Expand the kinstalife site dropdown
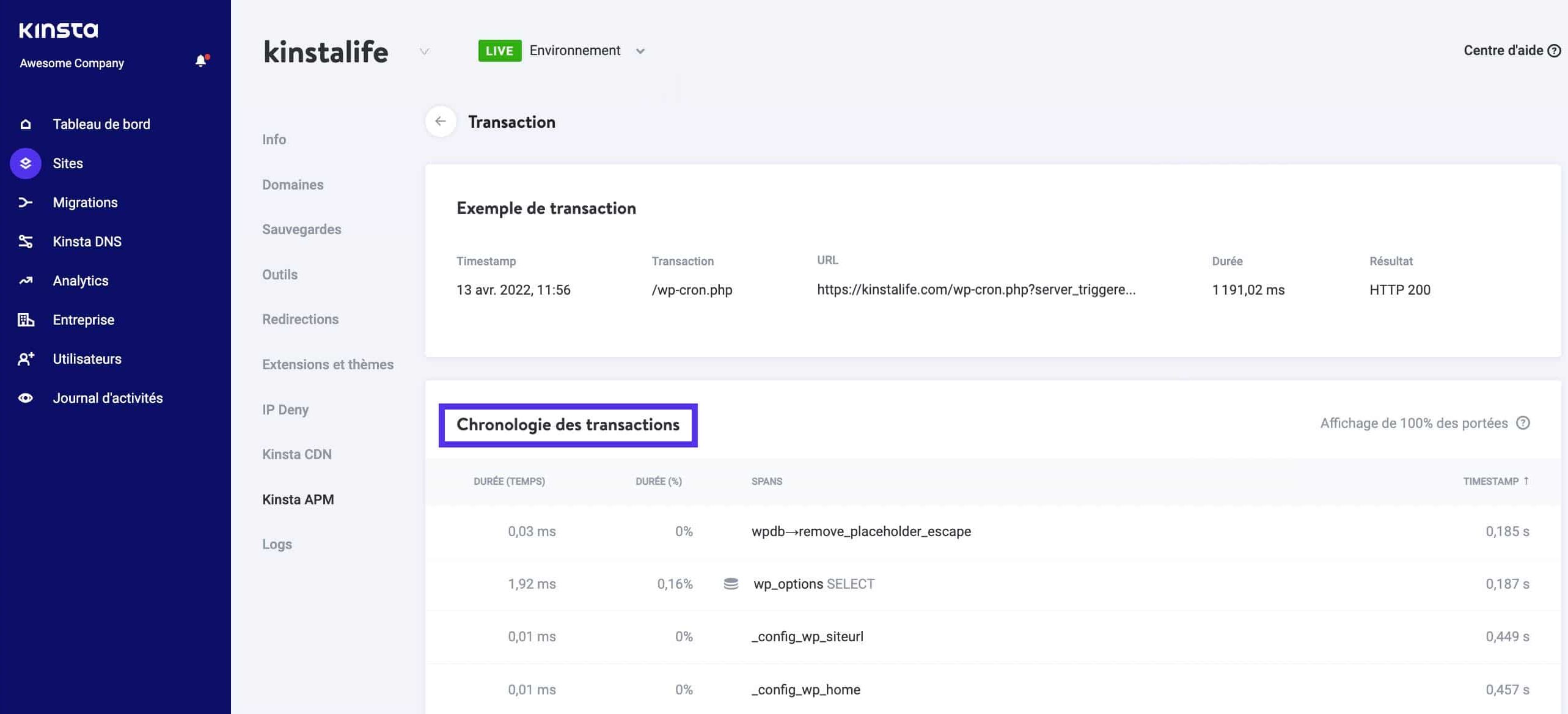The height and width of the screenshot is (714, 1568). click(x=424, y=51)
